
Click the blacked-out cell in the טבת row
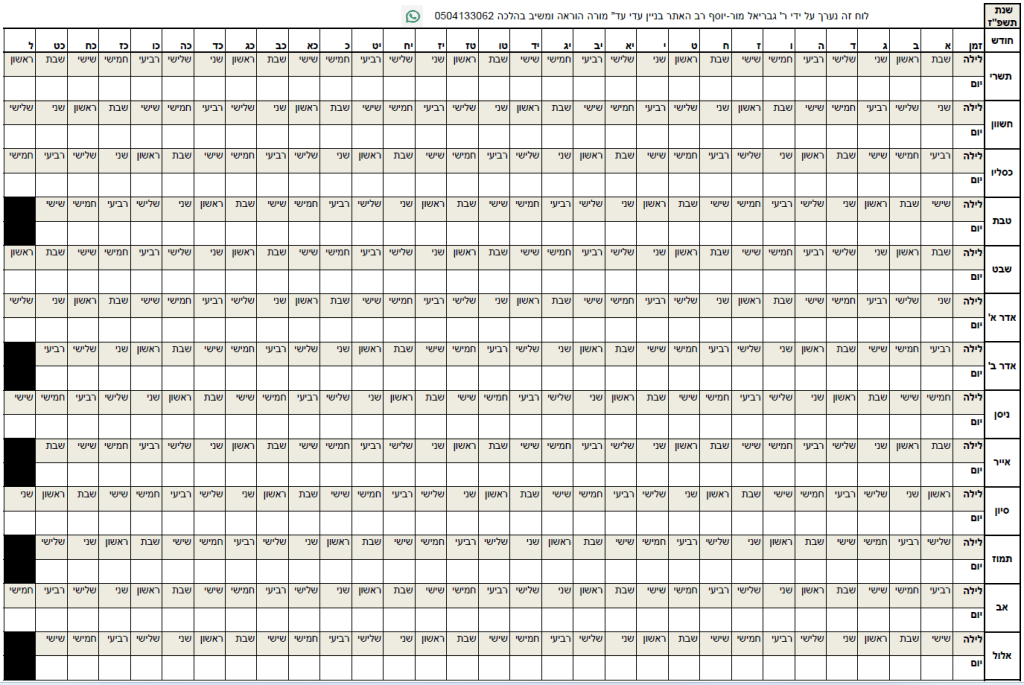pyautogui.click(x=21, y=219)
